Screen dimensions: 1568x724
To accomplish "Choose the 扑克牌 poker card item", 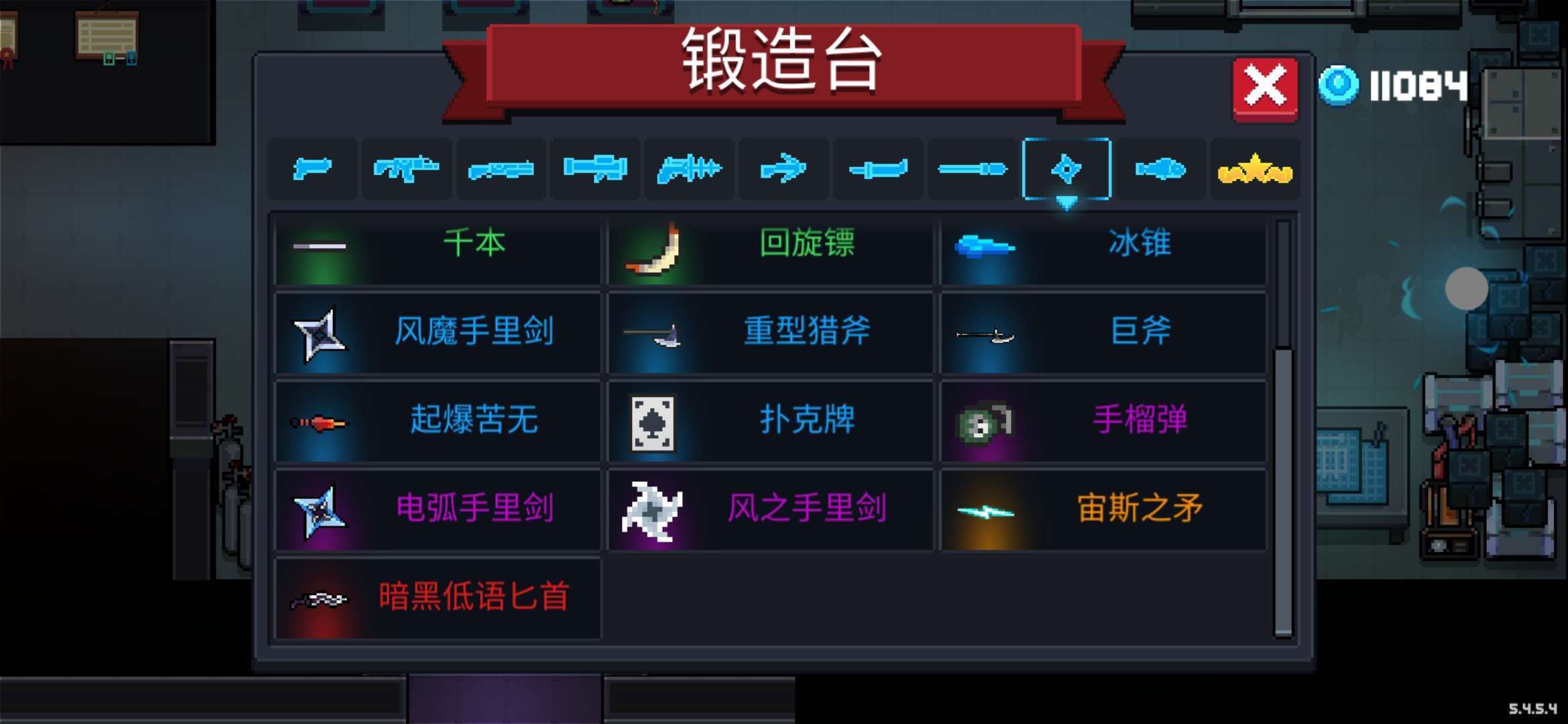I will point(771,421).
